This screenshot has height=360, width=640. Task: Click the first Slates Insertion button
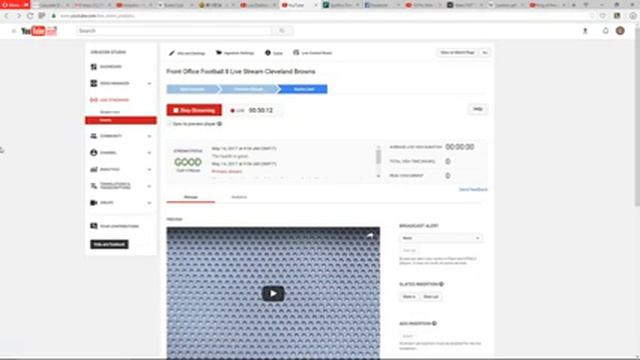pos(409,297)
